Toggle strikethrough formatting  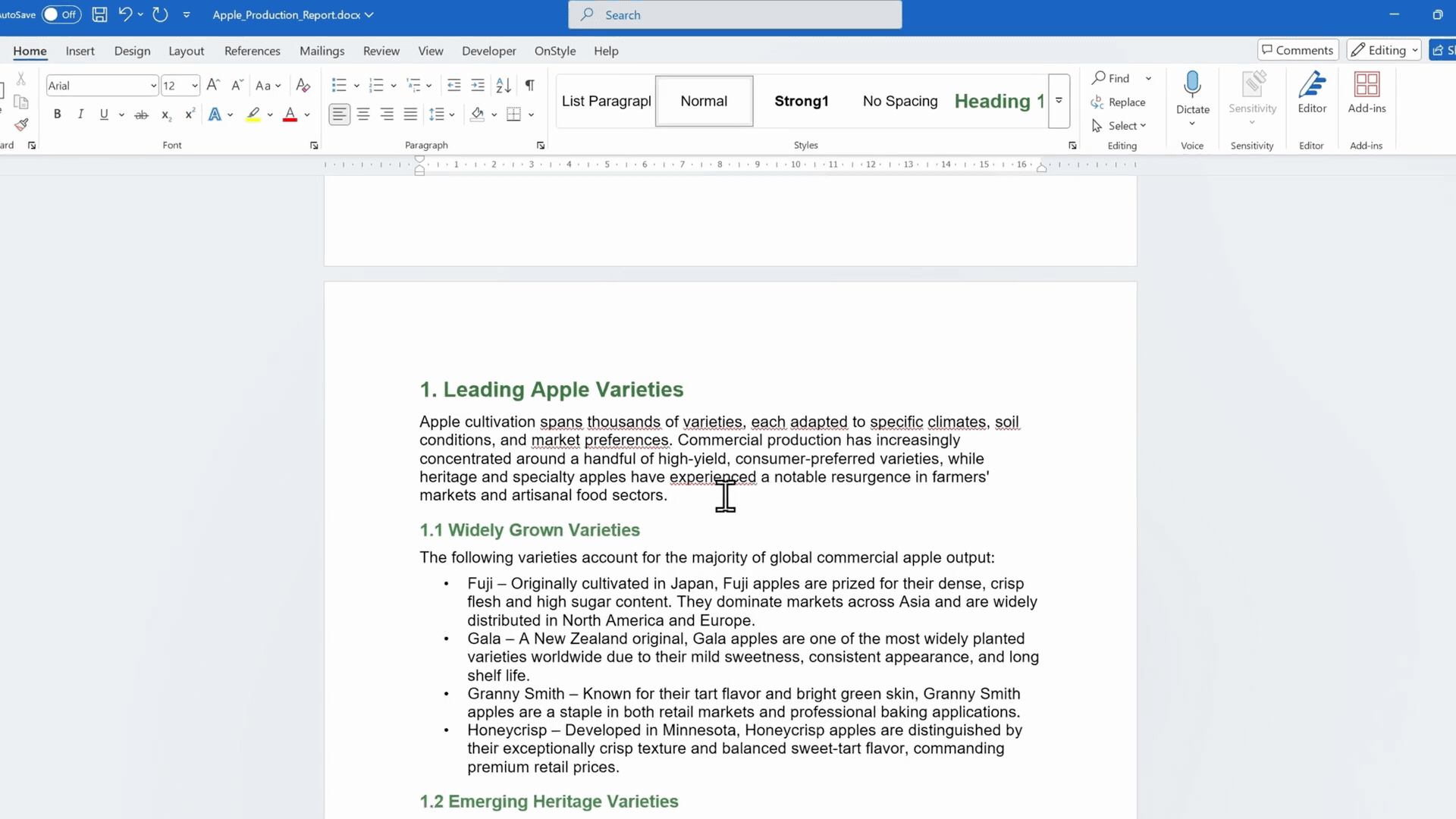coord(141,115)
